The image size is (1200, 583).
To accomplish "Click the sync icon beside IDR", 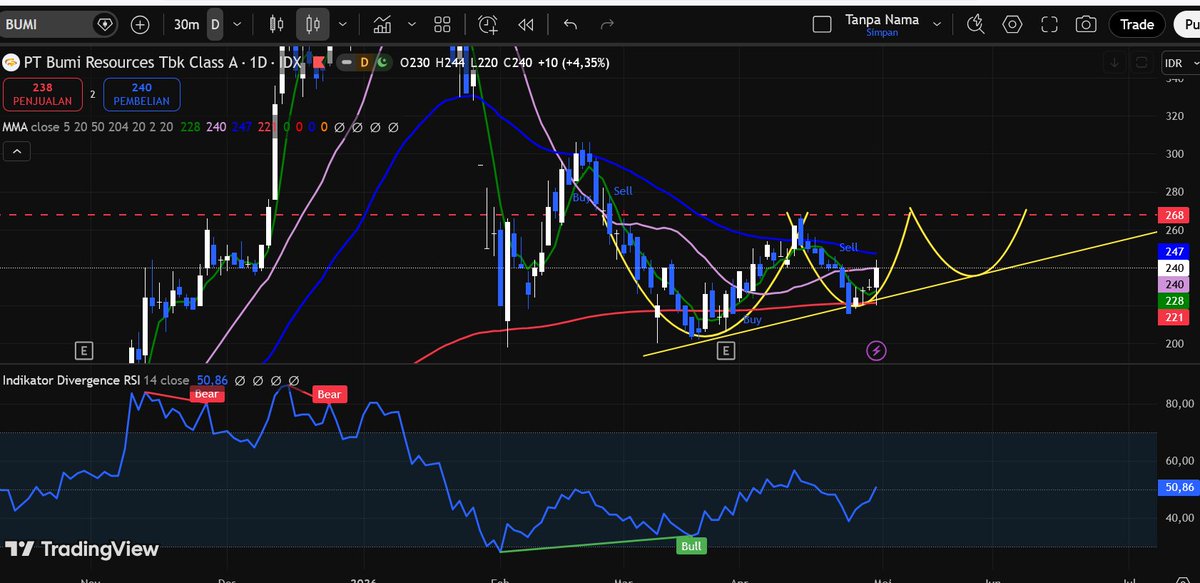I will pos(1142,63).
